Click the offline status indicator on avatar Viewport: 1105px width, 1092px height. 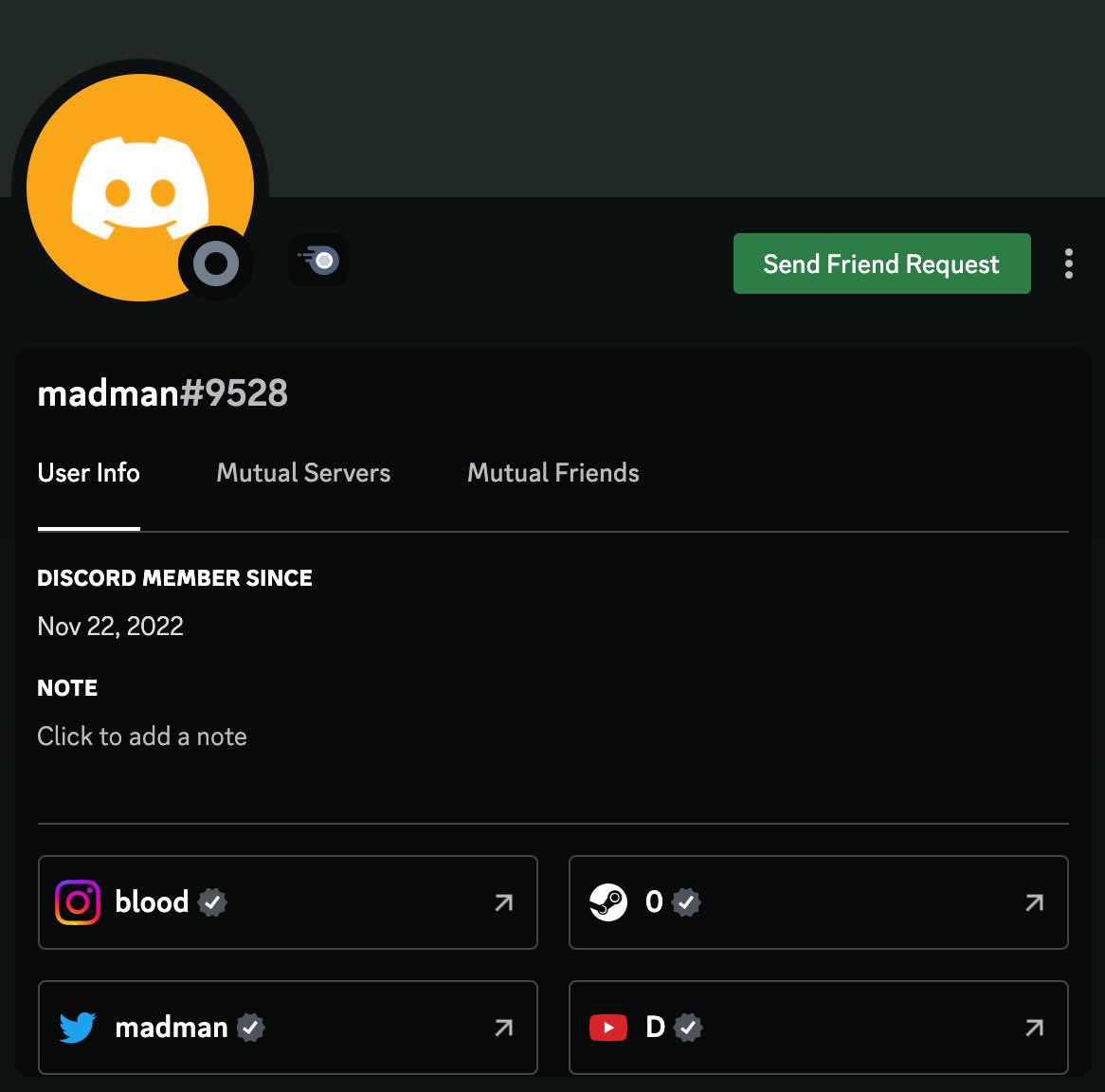point(216,264)
